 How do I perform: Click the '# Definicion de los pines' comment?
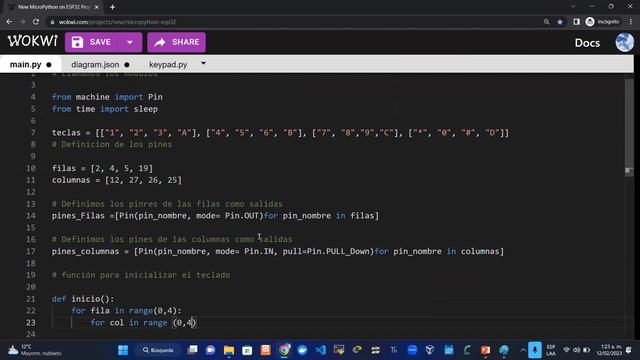[112, 144]
